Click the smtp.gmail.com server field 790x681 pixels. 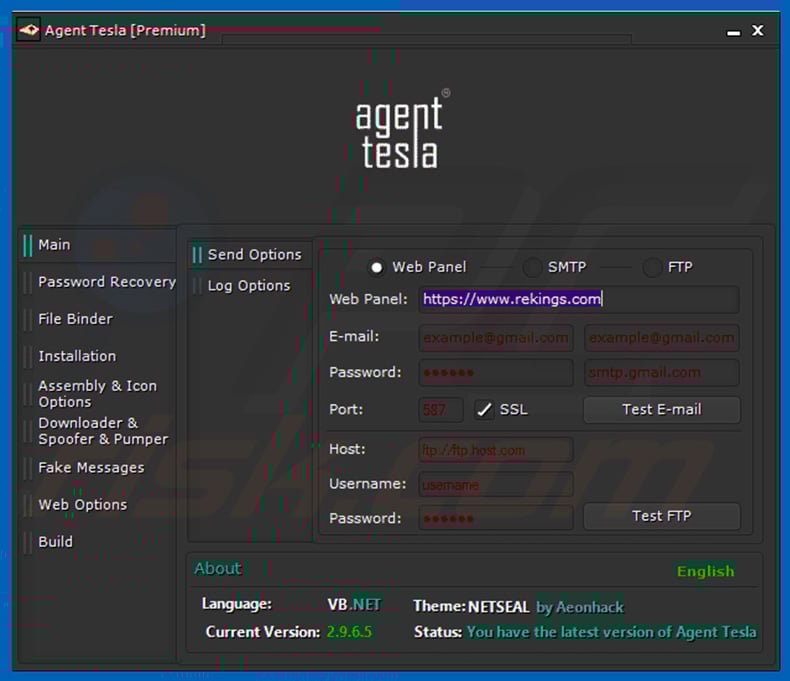click(x=662, y=373)
